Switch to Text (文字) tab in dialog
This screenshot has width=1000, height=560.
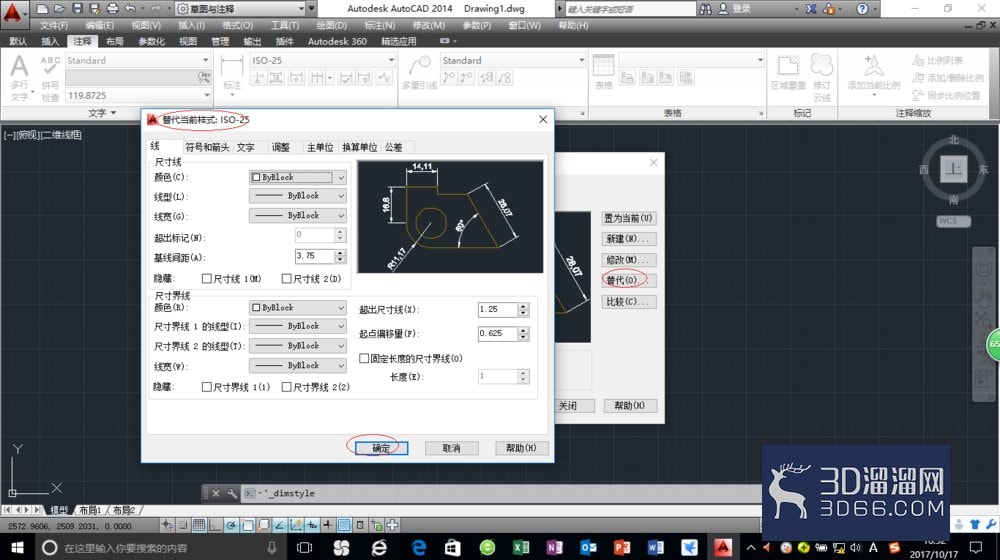[246, 147]
